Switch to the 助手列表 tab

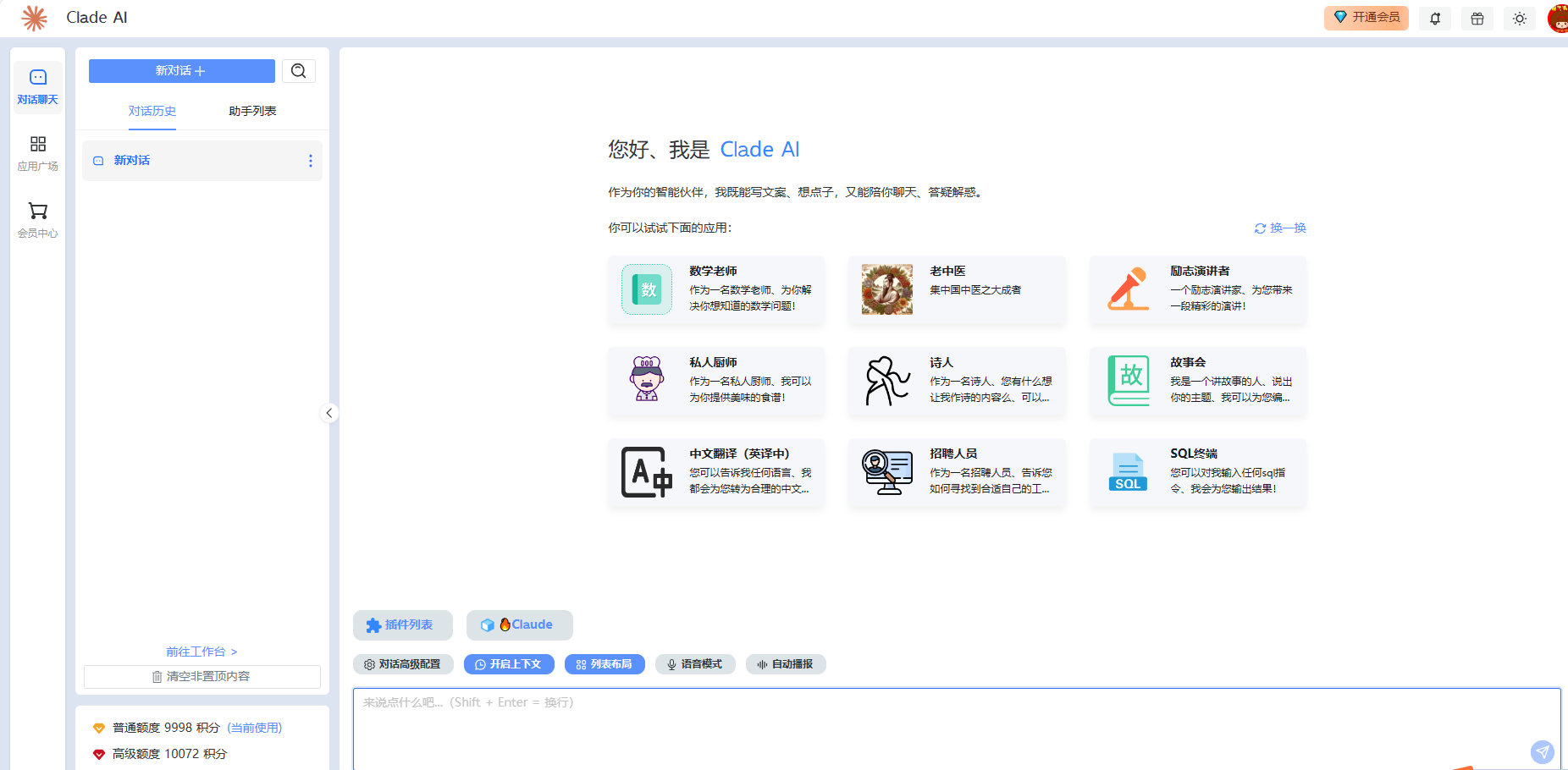pos(251,111)
